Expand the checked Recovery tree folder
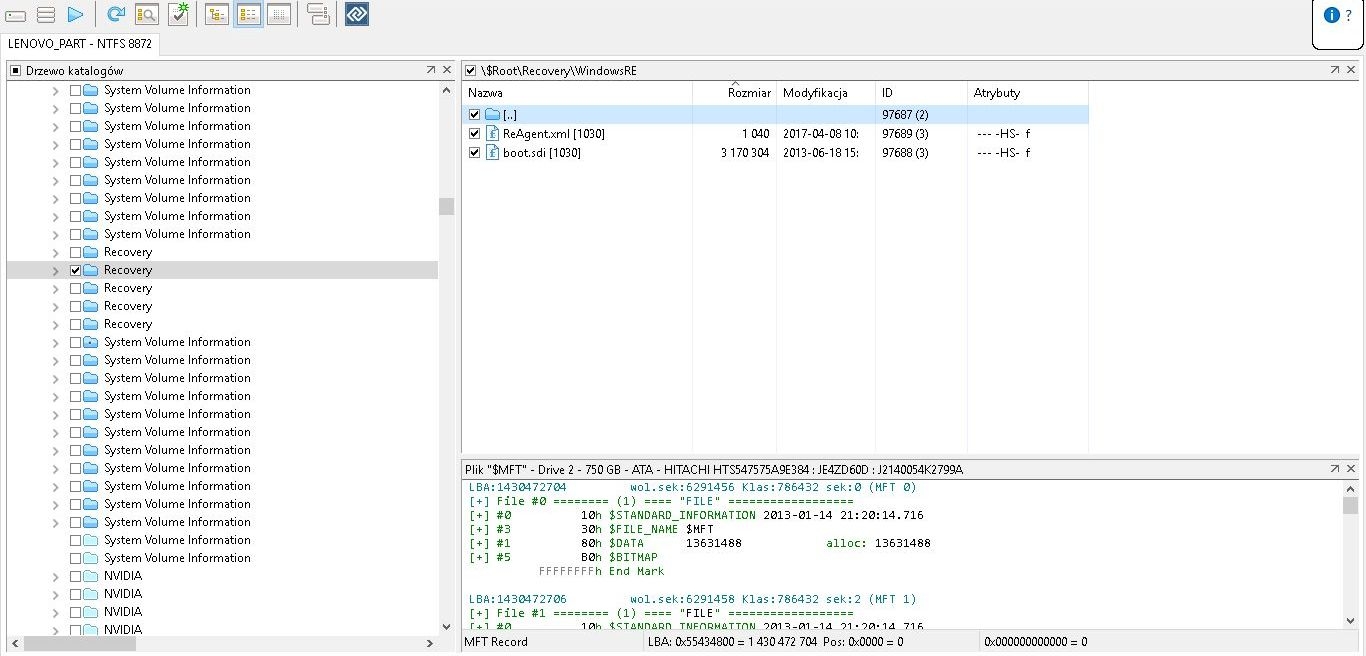The height and width of the screenshot is (656, 1366). click(56, 270)
